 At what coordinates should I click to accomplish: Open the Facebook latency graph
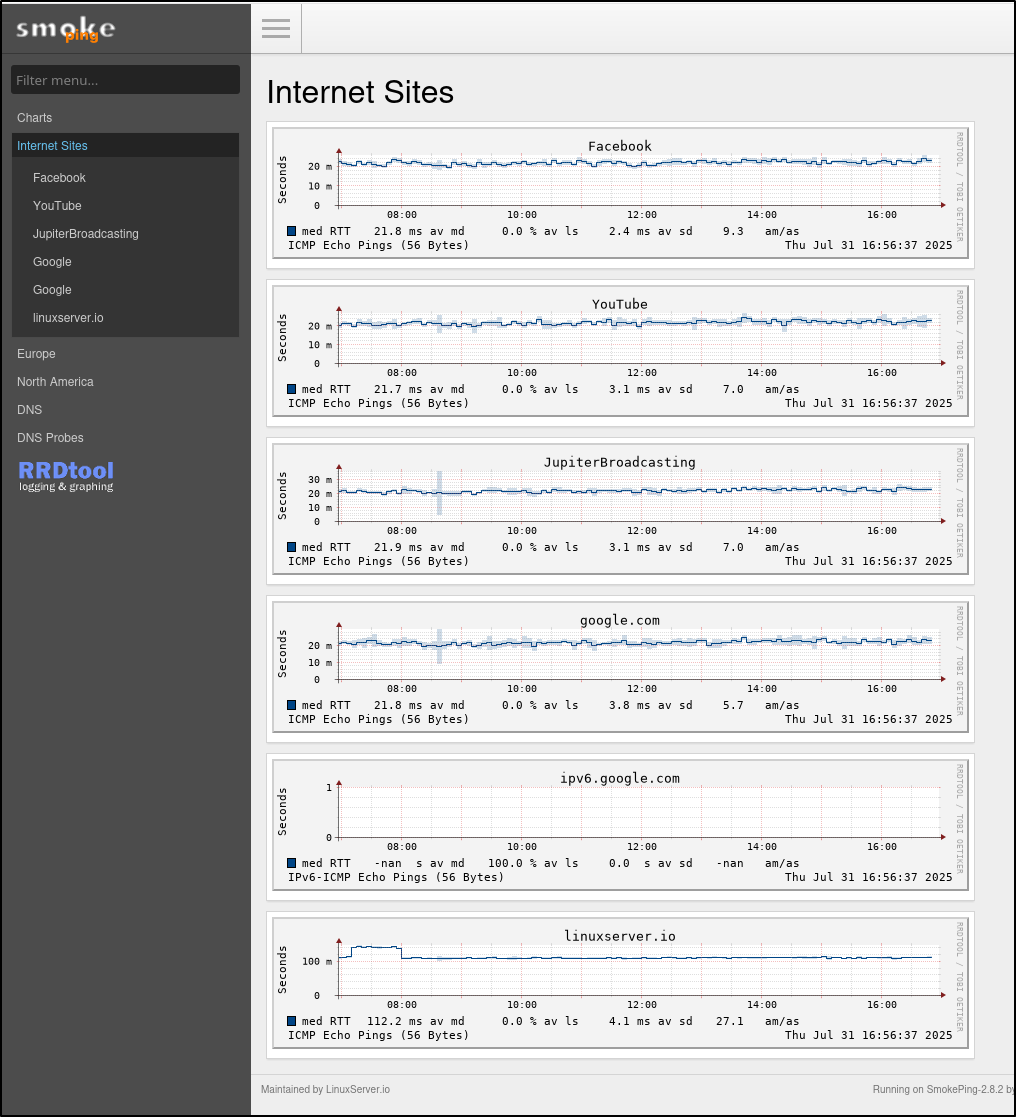[620, 193]
